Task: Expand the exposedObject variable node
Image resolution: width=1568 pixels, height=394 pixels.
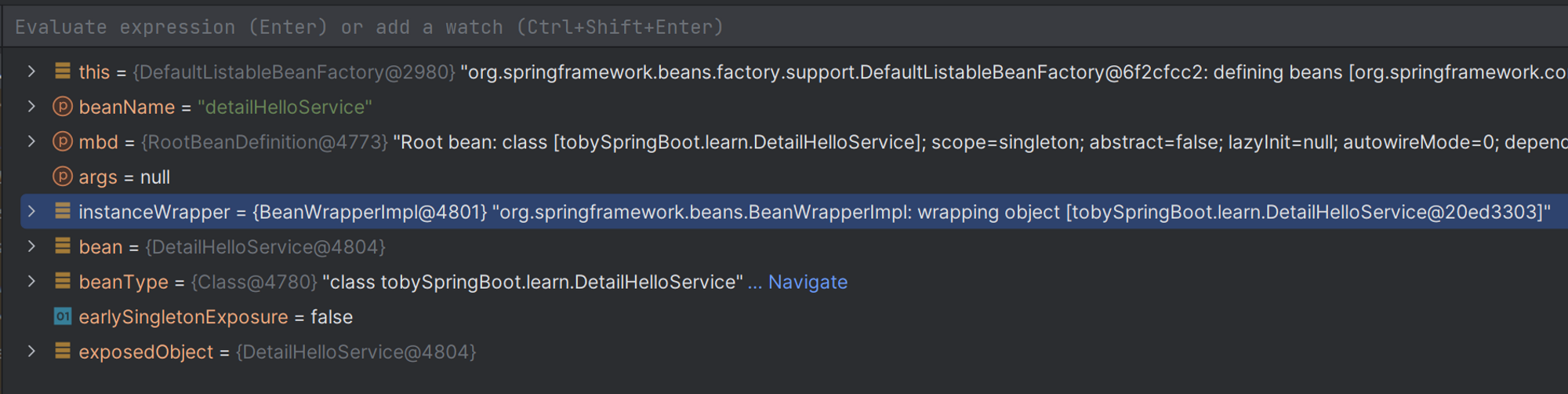Action: click(x=31, y=352)
